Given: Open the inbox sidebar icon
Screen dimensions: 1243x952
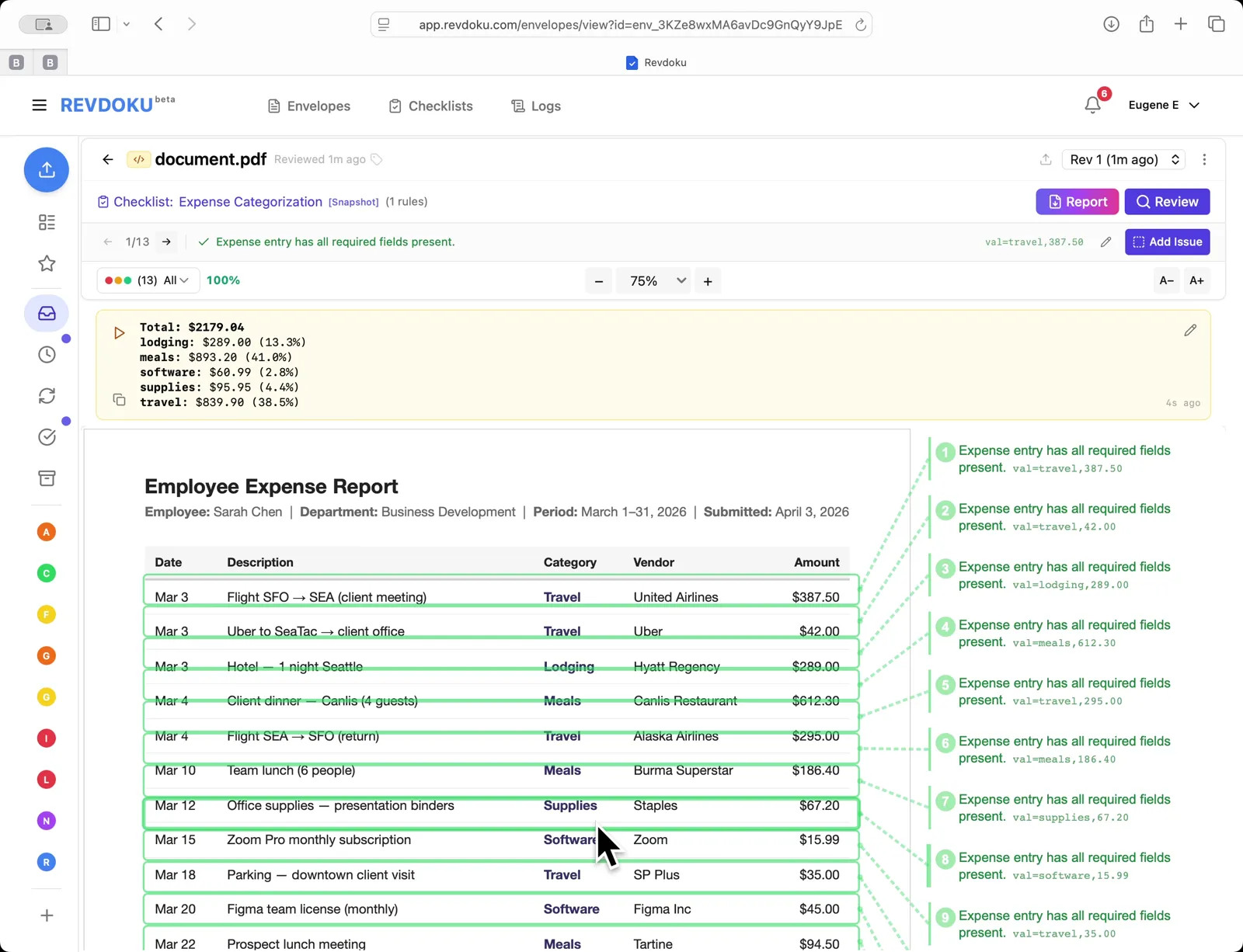Looking at the screenshot, I should tap(47, 314).
